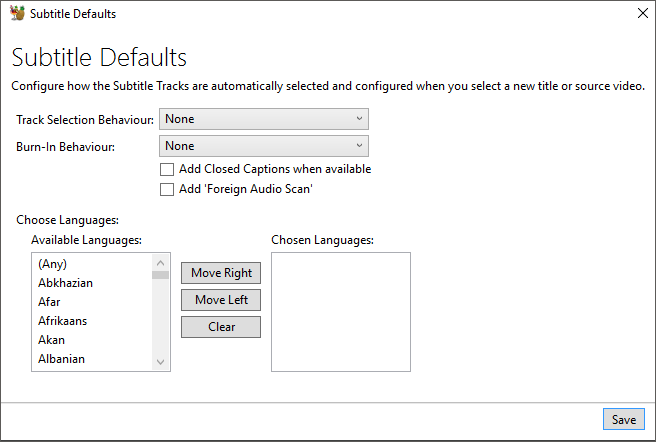Viewport: 656px width, 442px height.
Task: Click the language list scroll-down arrow
Action: 160,362
